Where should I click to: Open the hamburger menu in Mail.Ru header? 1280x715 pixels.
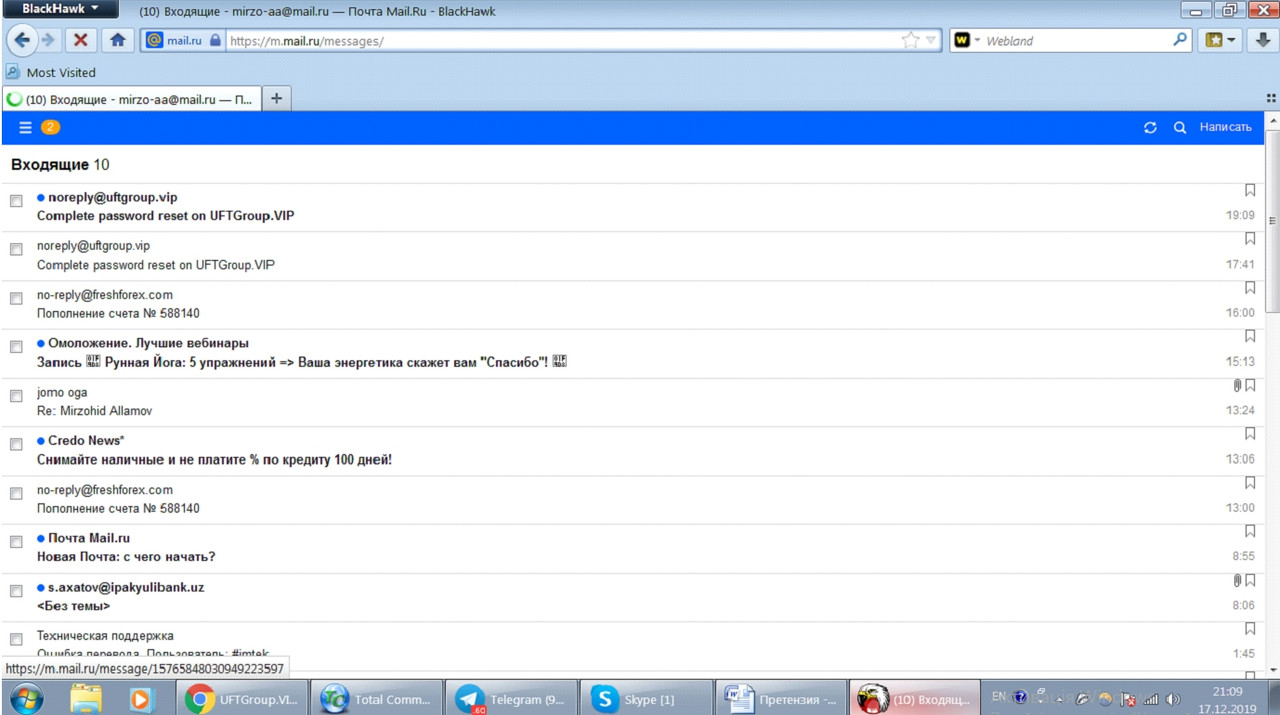(26, 127)
